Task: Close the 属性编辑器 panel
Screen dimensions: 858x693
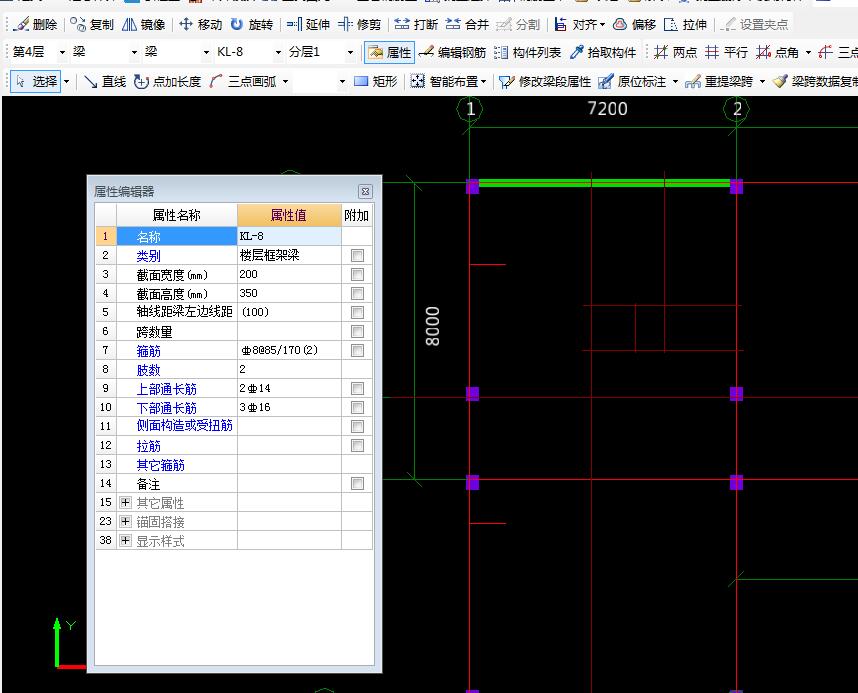Action: (365, 191)
